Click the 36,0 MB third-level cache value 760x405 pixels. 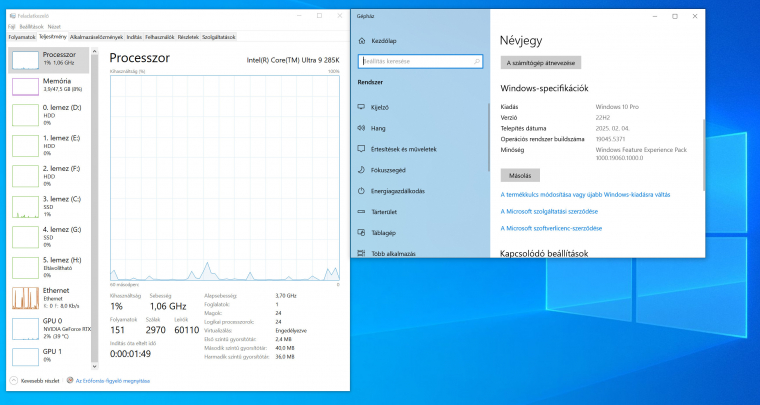pyautogui.click(x=285, y=357)
